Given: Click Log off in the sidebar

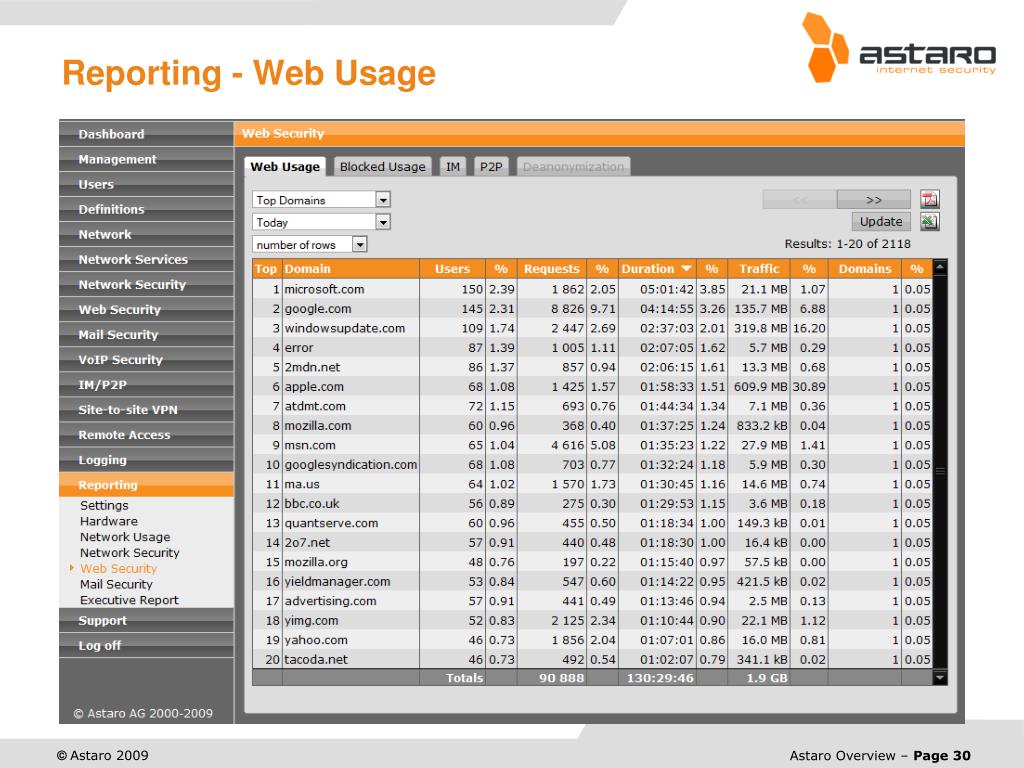Looking at the screenshot, I should (146, 645).
